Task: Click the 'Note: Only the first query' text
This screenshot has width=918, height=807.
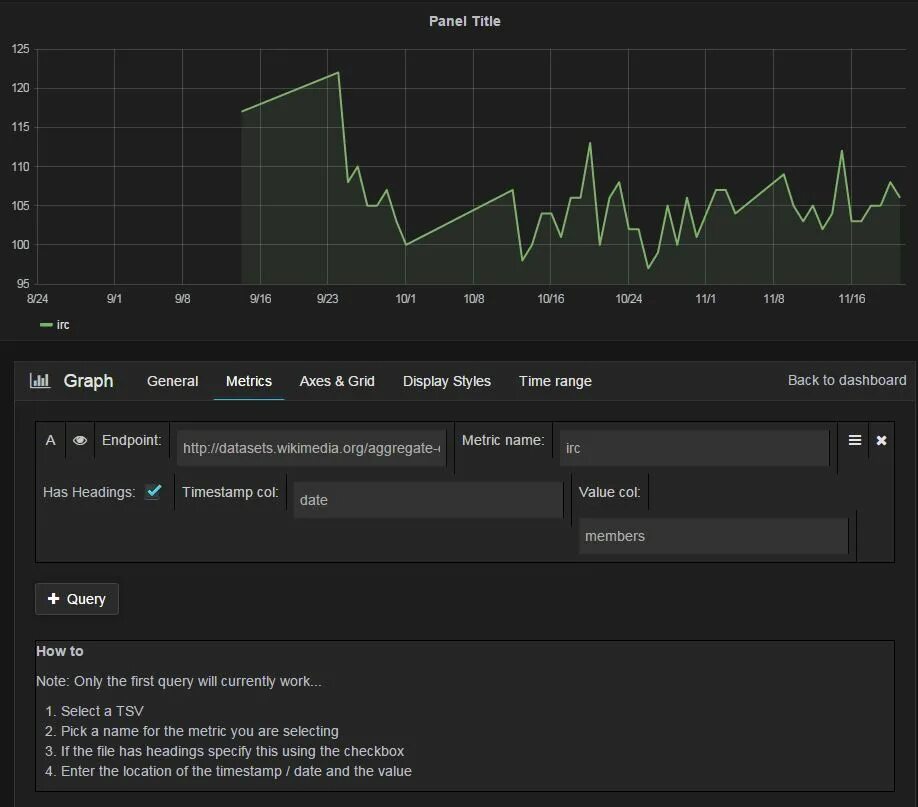Action: click(x=179, y=681)
